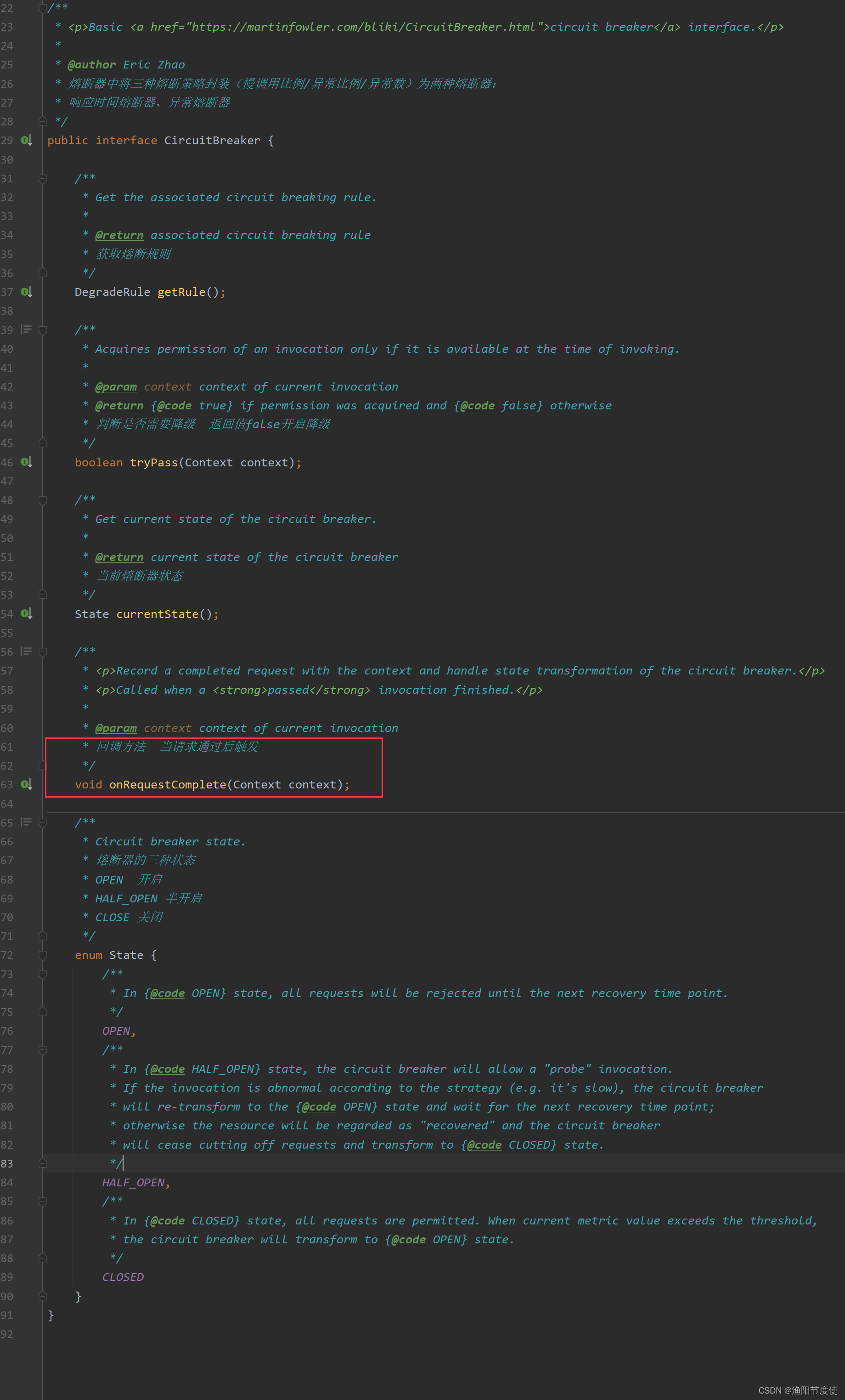The height and width of the screenshot is (1400, 845).
Task: Click the 'void' keyword before onRequestComplete
Action: pyautogui.click(x=89, y=784)
